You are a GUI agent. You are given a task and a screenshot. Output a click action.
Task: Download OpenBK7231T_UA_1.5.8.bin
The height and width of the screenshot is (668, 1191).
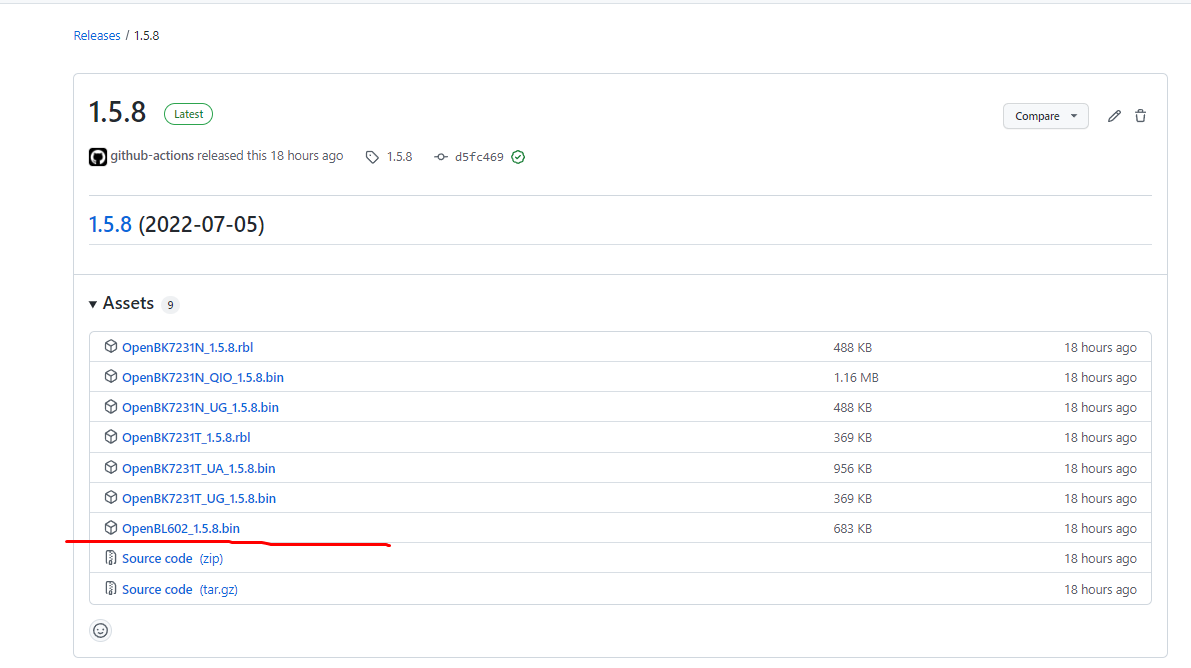point(198,468)
